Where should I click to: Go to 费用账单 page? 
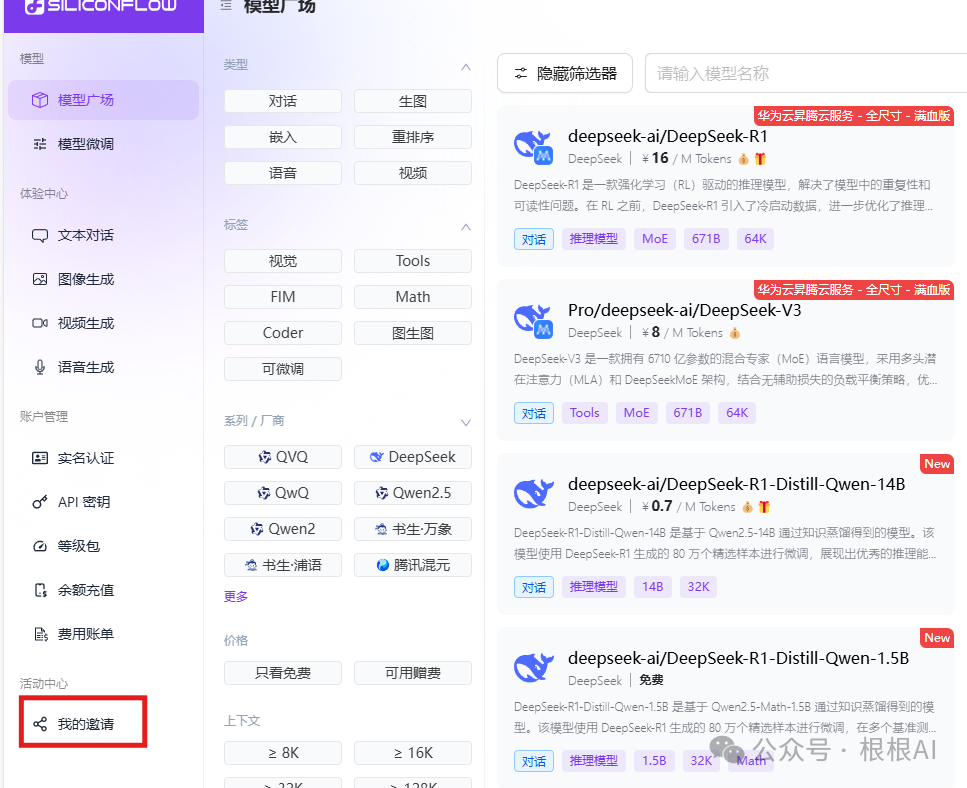103,634
